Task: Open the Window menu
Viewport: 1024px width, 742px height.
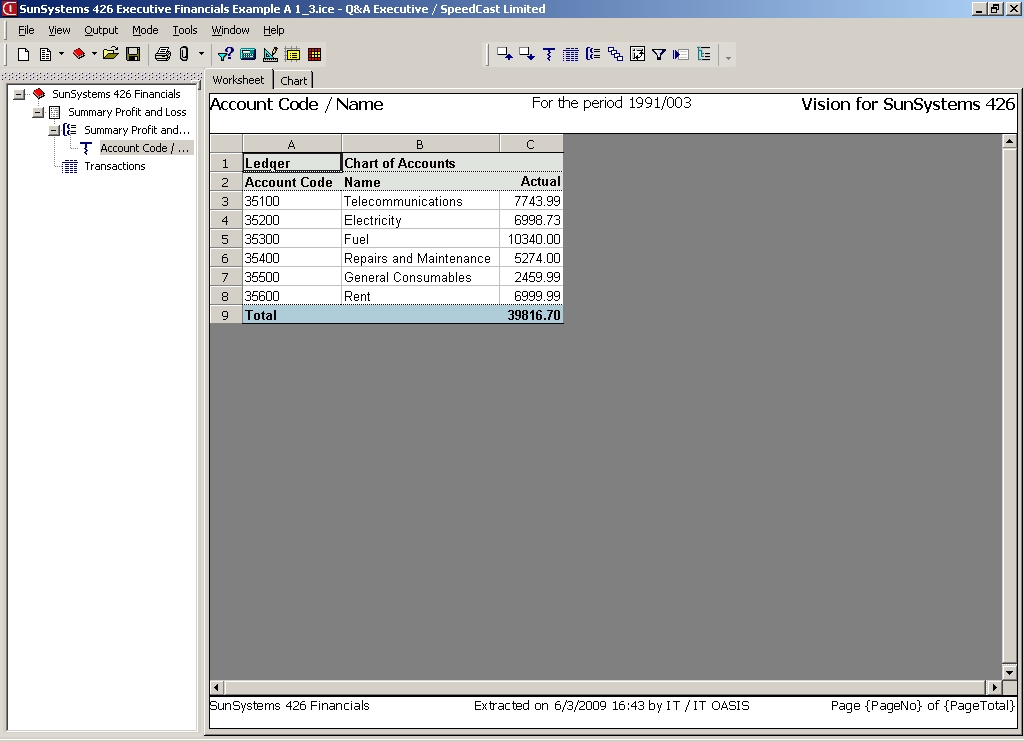Action: point(230,30)
